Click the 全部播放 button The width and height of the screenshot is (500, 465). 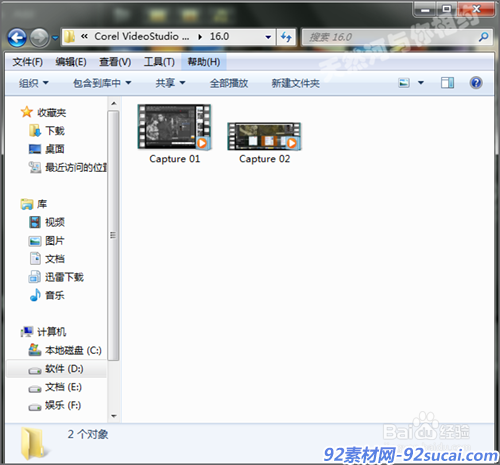(229, 83)
